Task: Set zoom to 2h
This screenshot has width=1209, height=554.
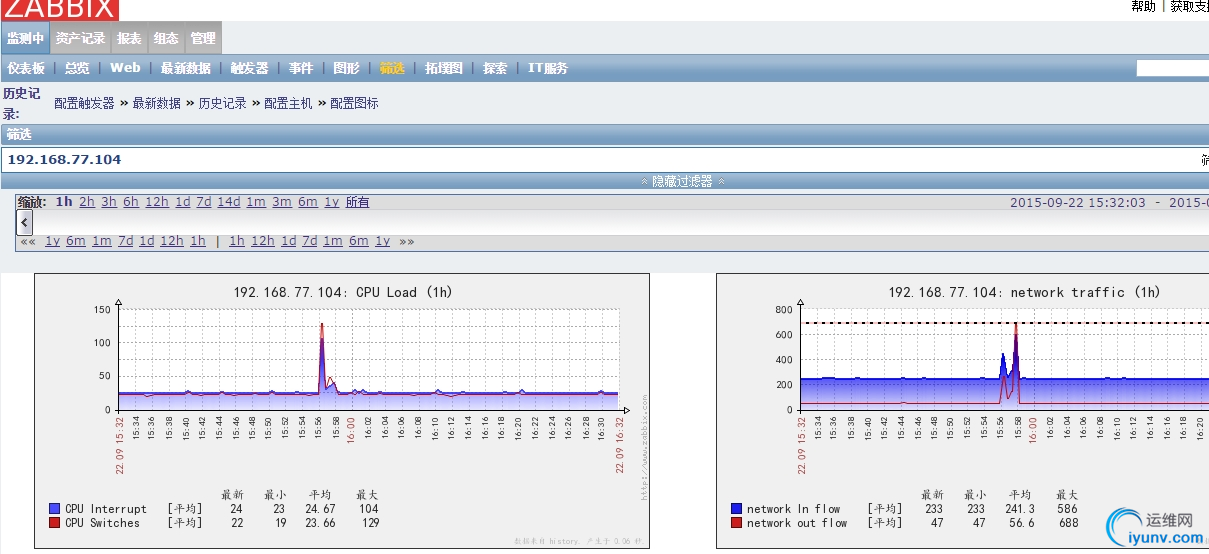Action: pyautogui.click(x=87, y=202)
